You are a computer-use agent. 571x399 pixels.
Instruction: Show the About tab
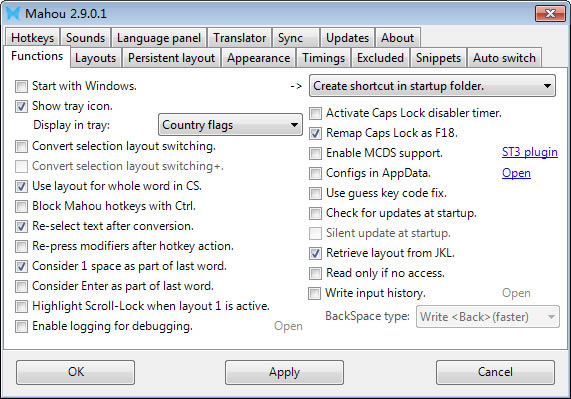tap(397, 38)
